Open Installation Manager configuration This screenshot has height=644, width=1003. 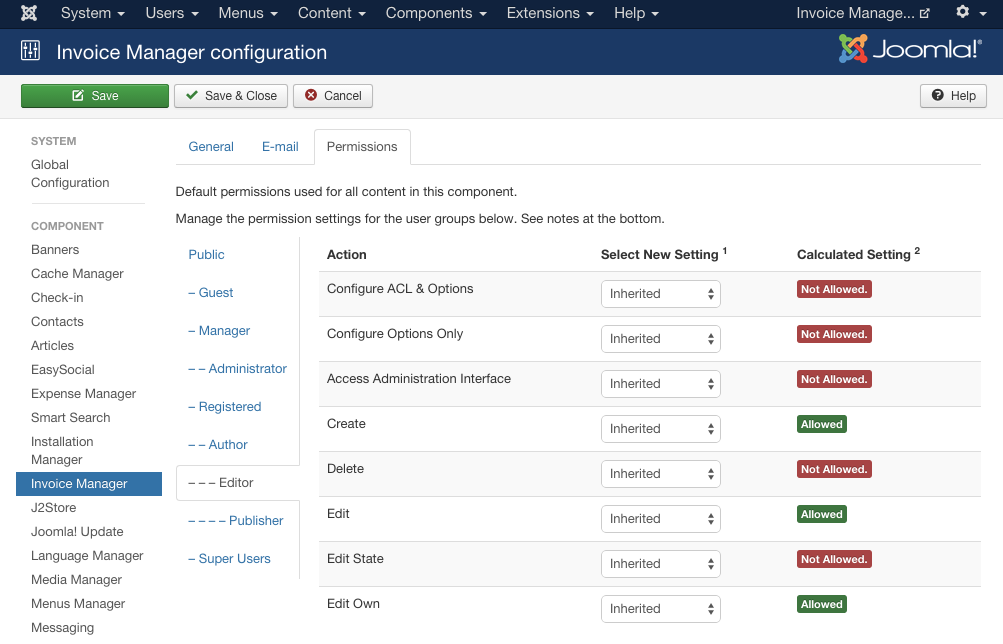coord(62,450)
